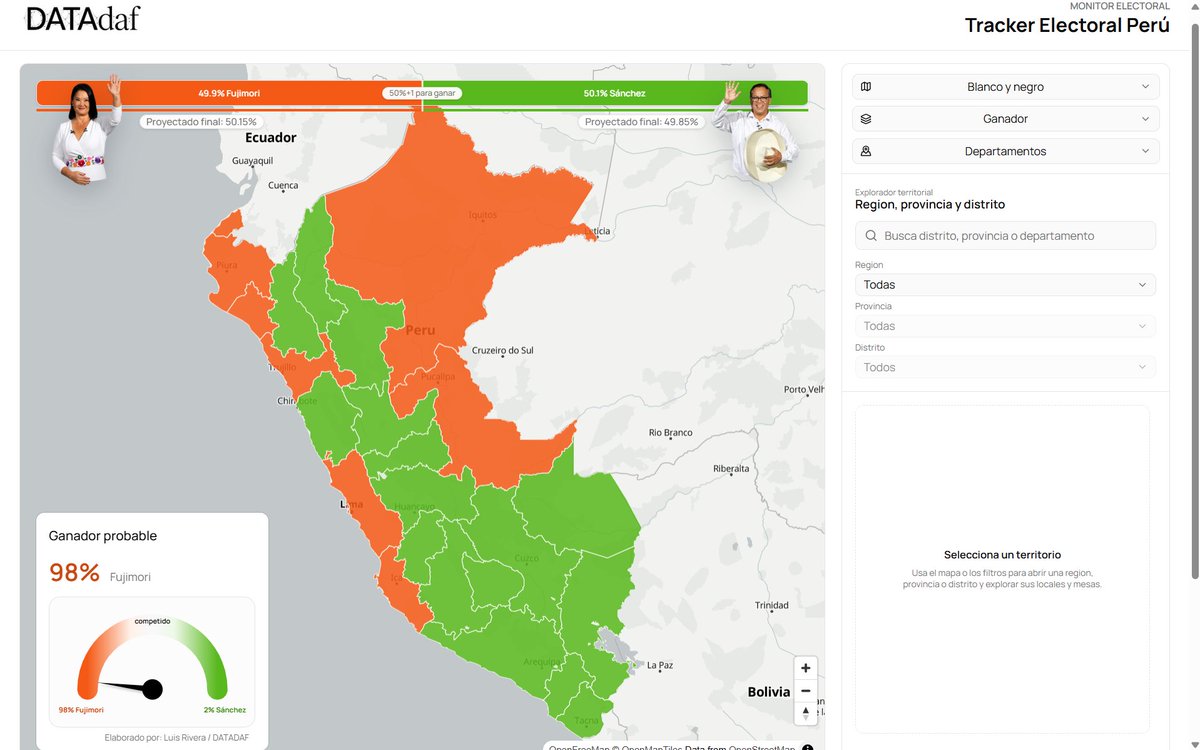Click the Rio Branco map label
Screen dimensions: 1200x750
click(671, 433)
